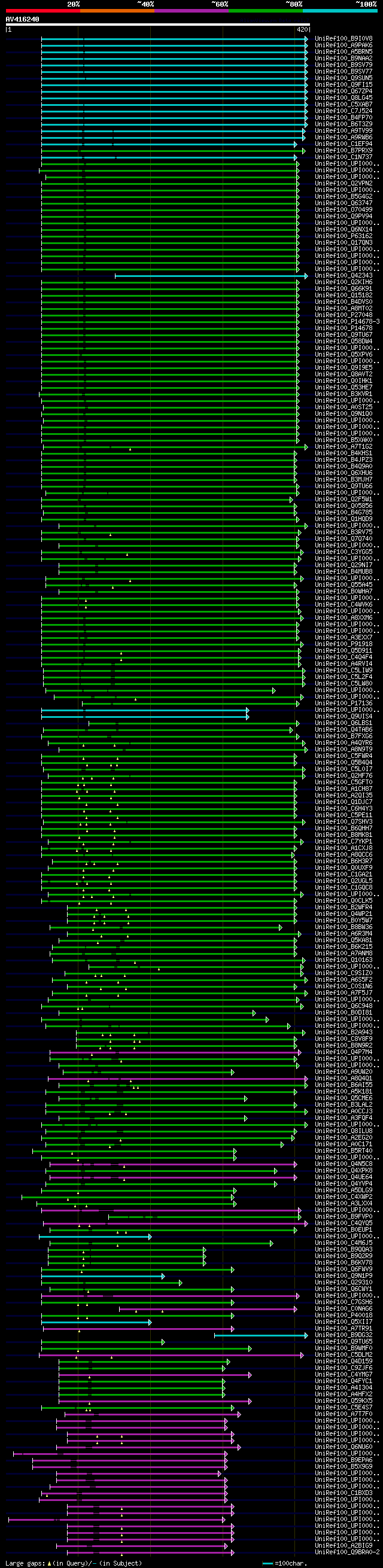Select the UniRef100_B5XAK0 label
The image size is (383, 1568).
point(344,440)
